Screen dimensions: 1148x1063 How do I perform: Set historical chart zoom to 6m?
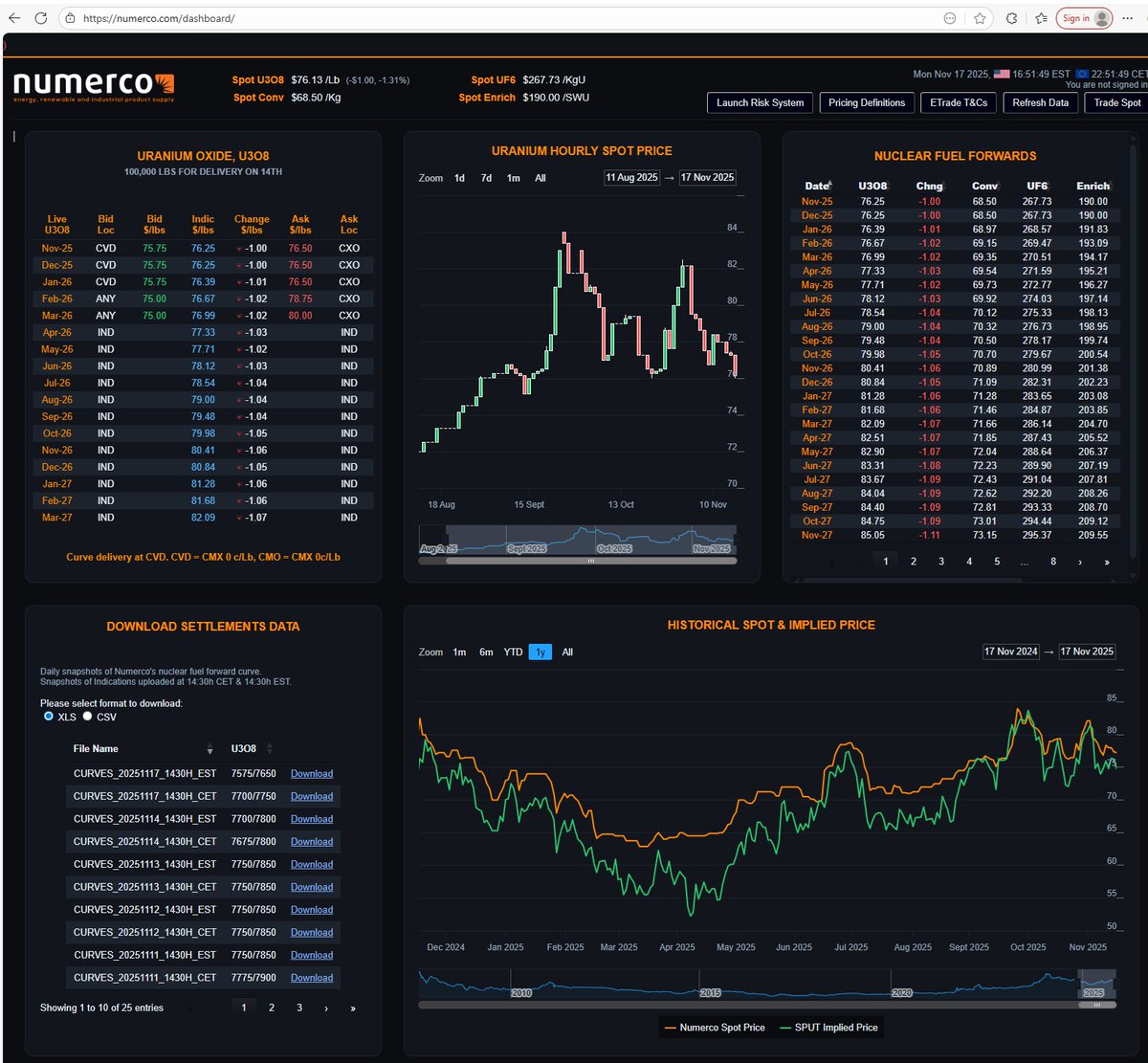click(x=486, y=653)
